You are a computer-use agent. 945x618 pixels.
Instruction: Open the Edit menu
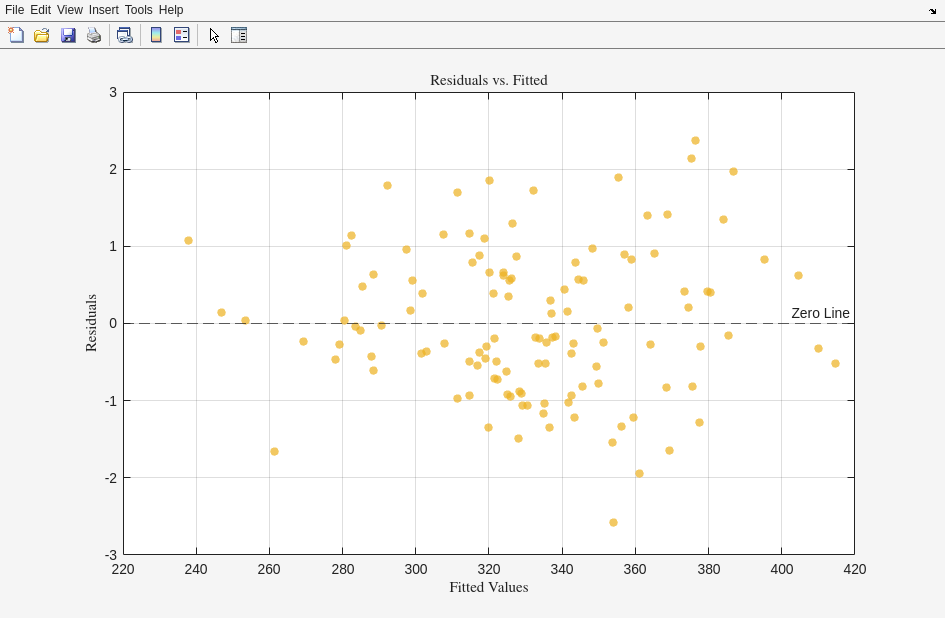point(40,10)
